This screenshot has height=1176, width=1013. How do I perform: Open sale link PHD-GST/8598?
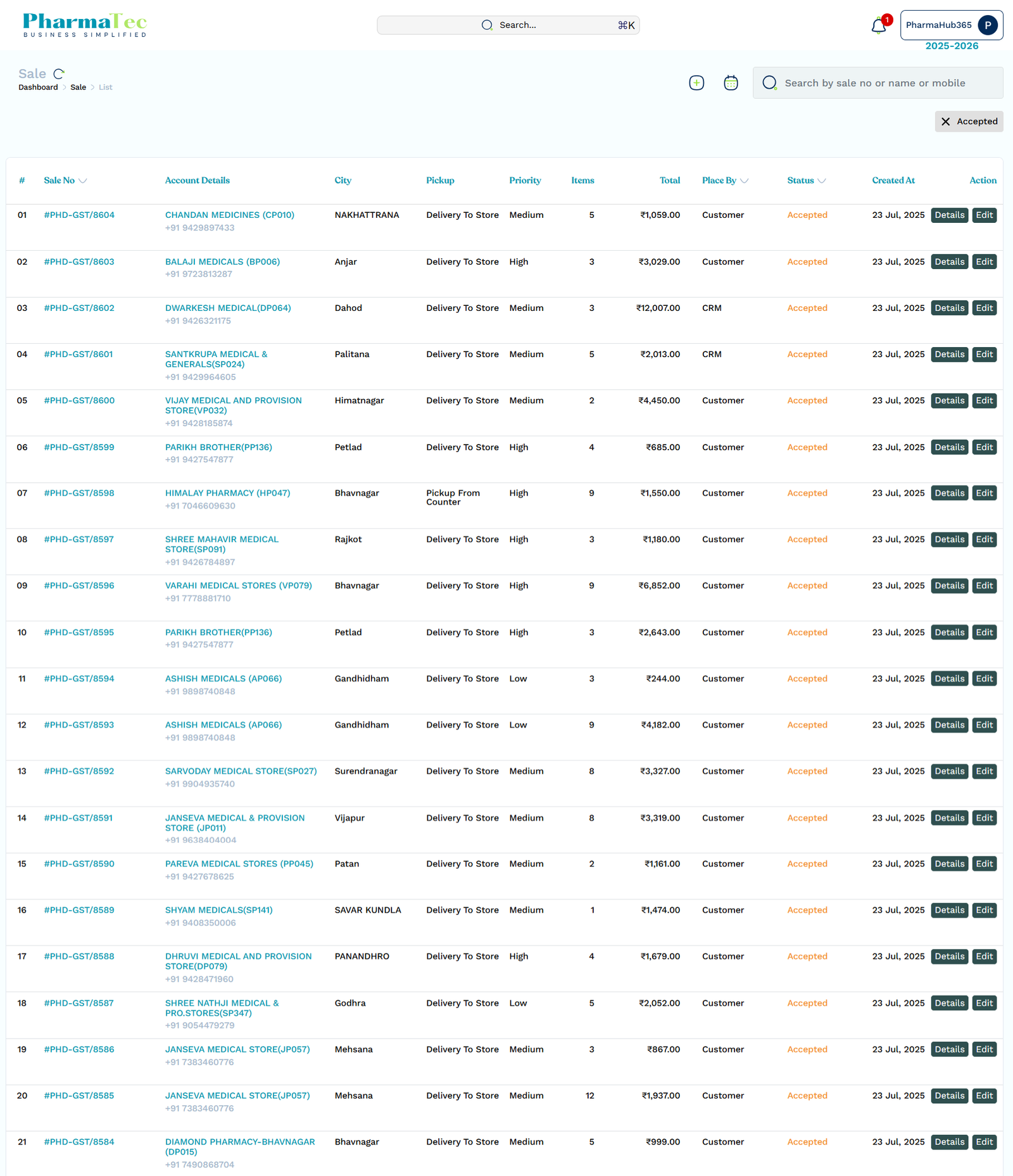(x=79, y=493)
